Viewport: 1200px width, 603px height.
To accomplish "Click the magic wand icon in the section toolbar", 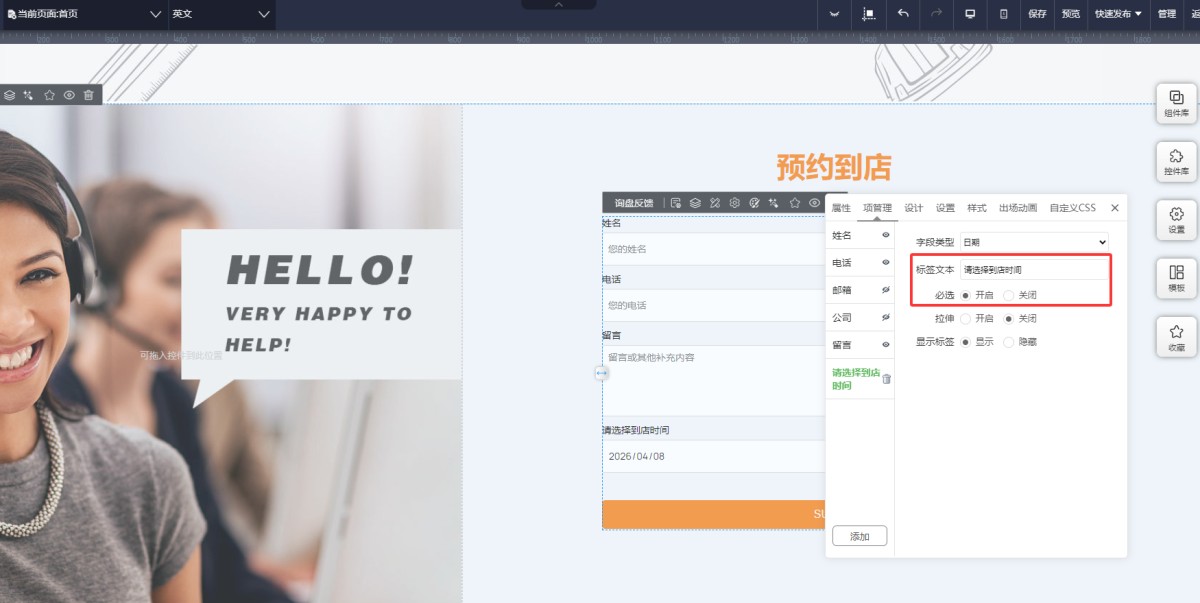I will (x=29, y=95).
